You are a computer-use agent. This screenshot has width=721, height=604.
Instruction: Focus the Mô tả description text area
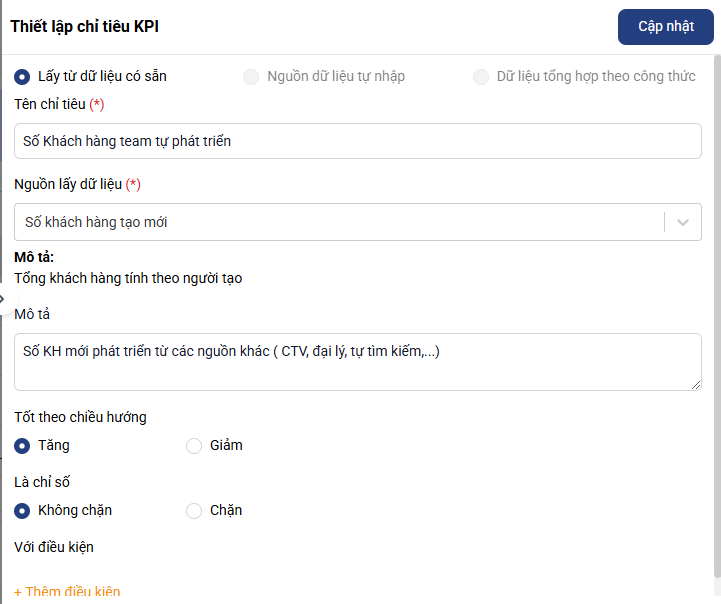tap(358, 361)
